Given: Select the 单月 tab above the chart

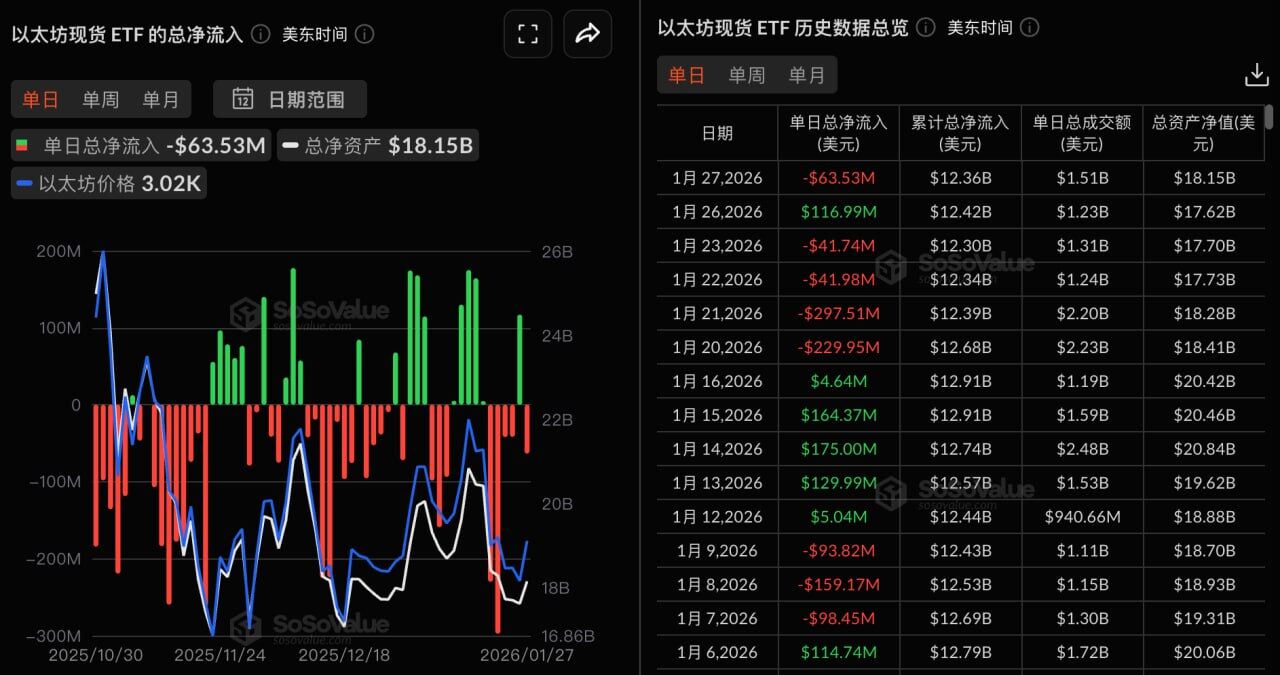Looking at the screenshot, I should coord(160,99).
